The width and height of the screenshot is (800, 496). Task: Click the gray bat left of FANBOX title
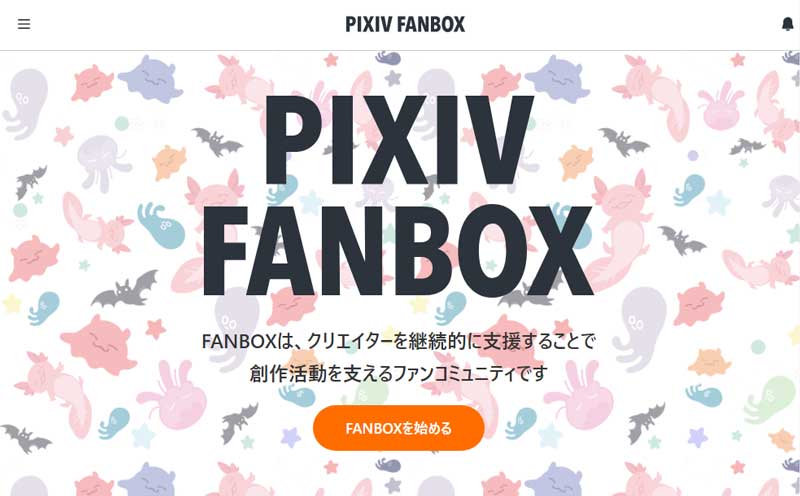coord(124,290)
